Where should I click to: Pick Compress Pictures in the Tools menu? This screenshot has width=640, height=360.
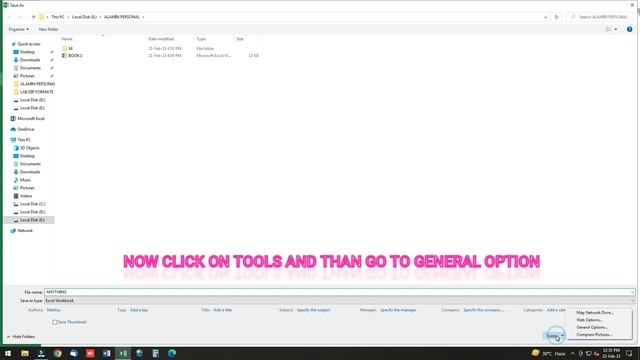point(594,335)
